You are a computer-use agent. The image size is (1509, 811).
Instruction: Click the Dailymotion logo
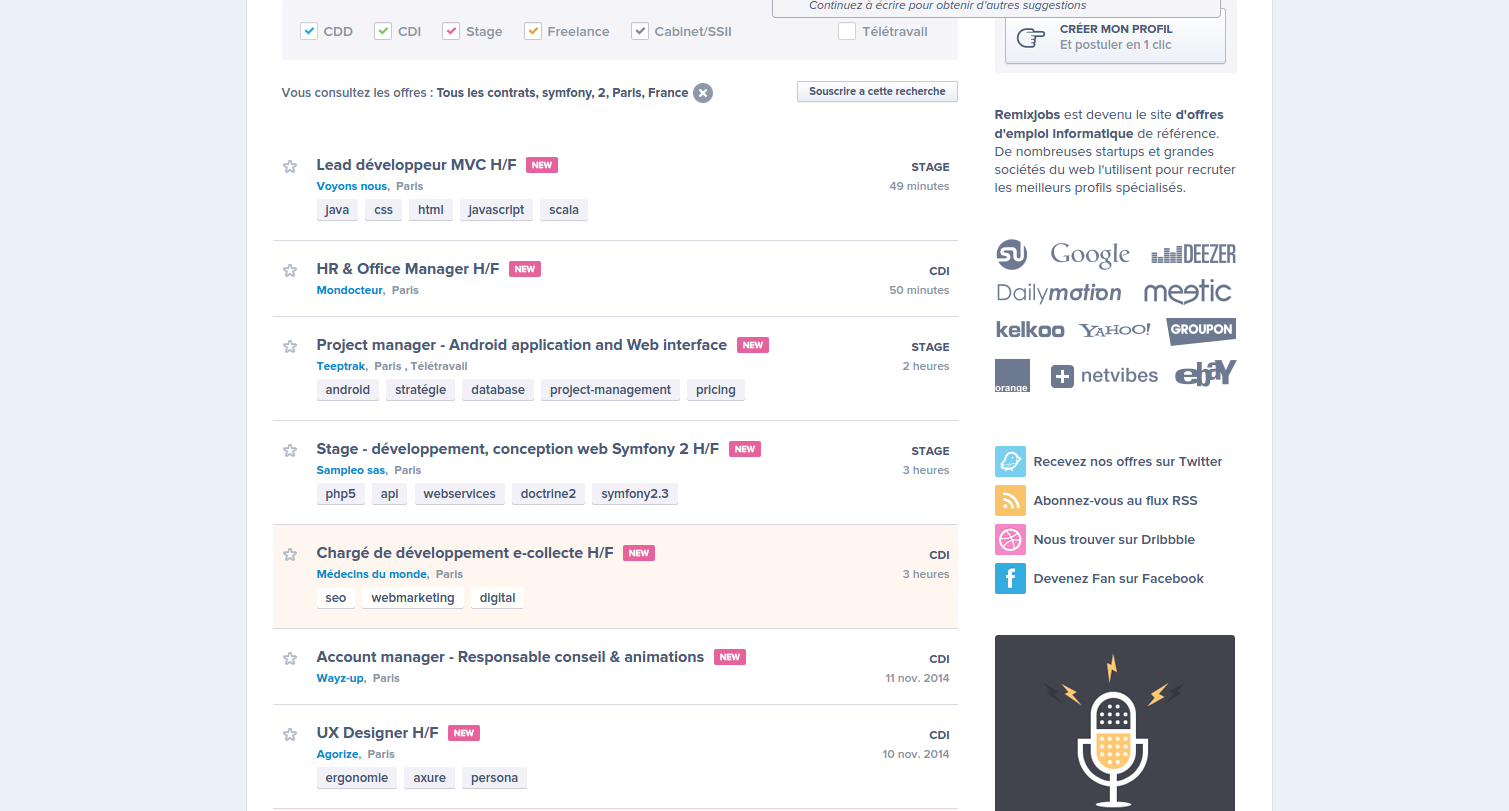point(1059,293)
